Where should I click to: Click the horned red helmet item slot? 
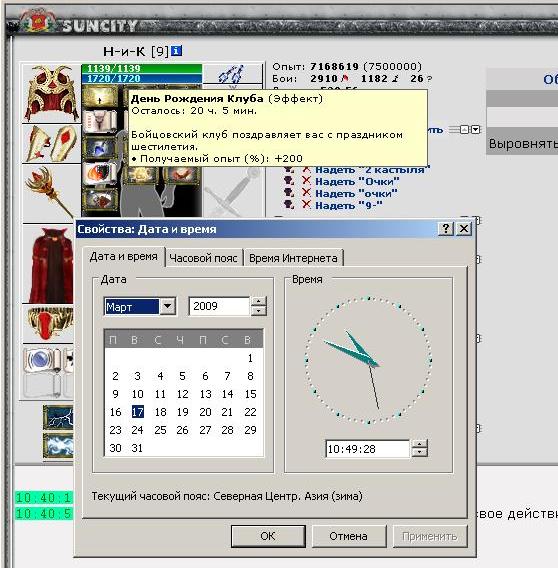[51, 93]
